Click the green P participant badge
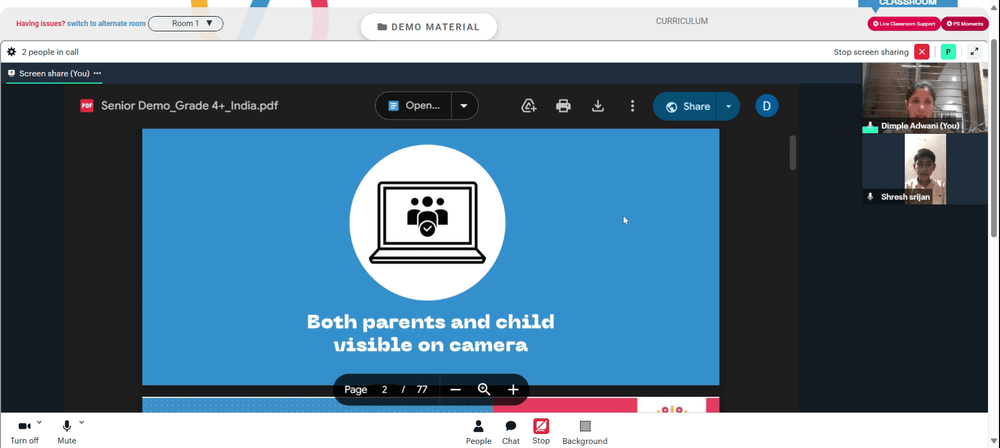The height and width of the screenshot is (448, 1000). pyautogui.click(x=948, y=52)
